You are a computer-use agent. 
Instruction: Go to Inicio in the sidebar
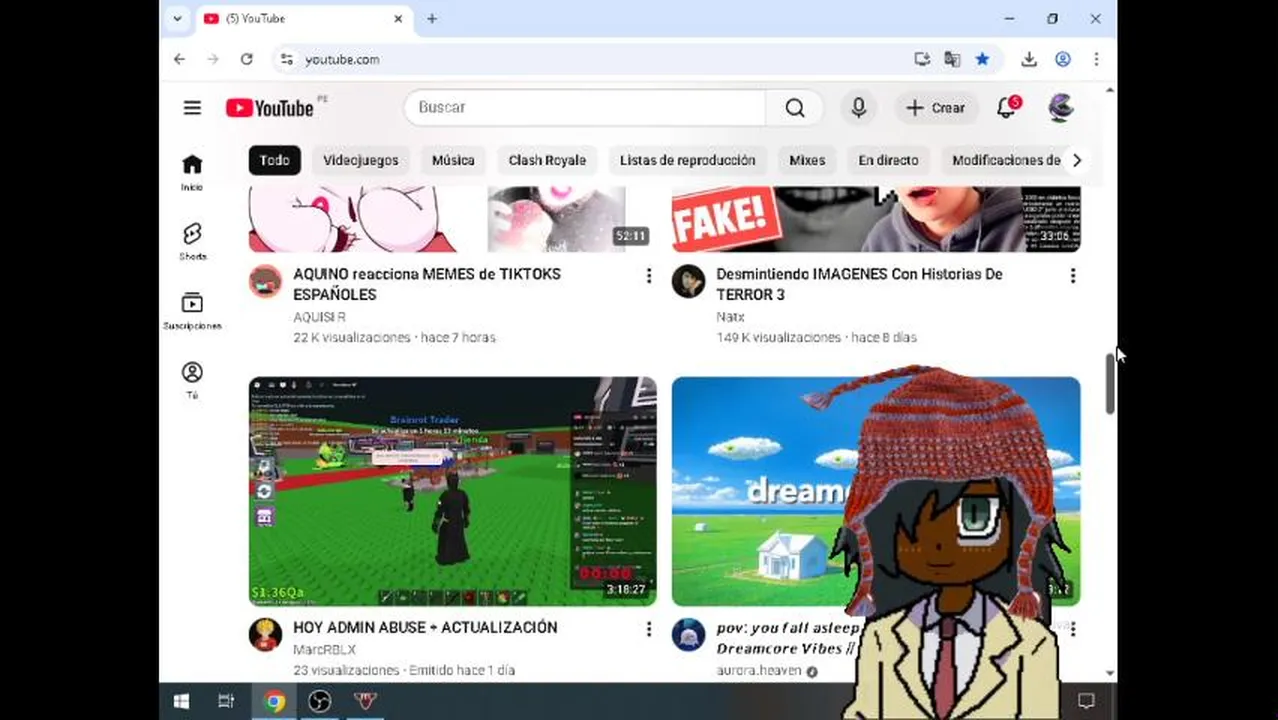192,172
